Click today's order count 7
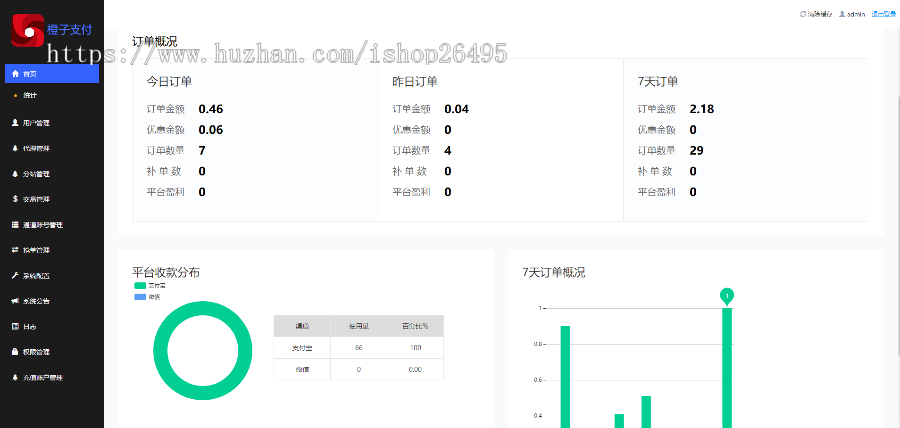The width and height of the screenshot is (900, 428). click(202, 150)
